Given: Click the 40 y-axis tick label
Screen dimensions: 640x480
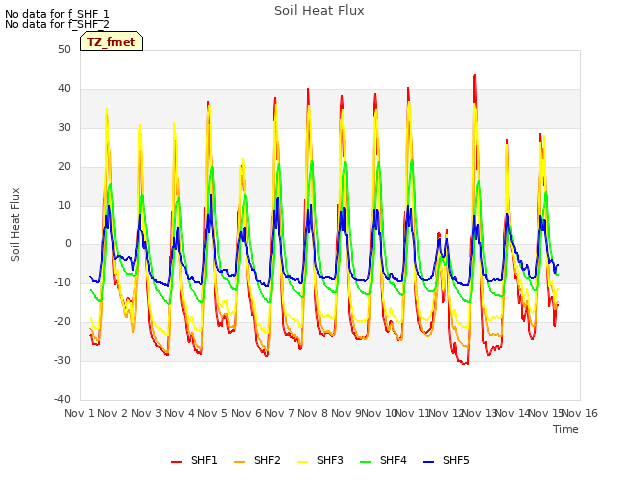Looking at the screenshot, I should (x=64, y=88).
